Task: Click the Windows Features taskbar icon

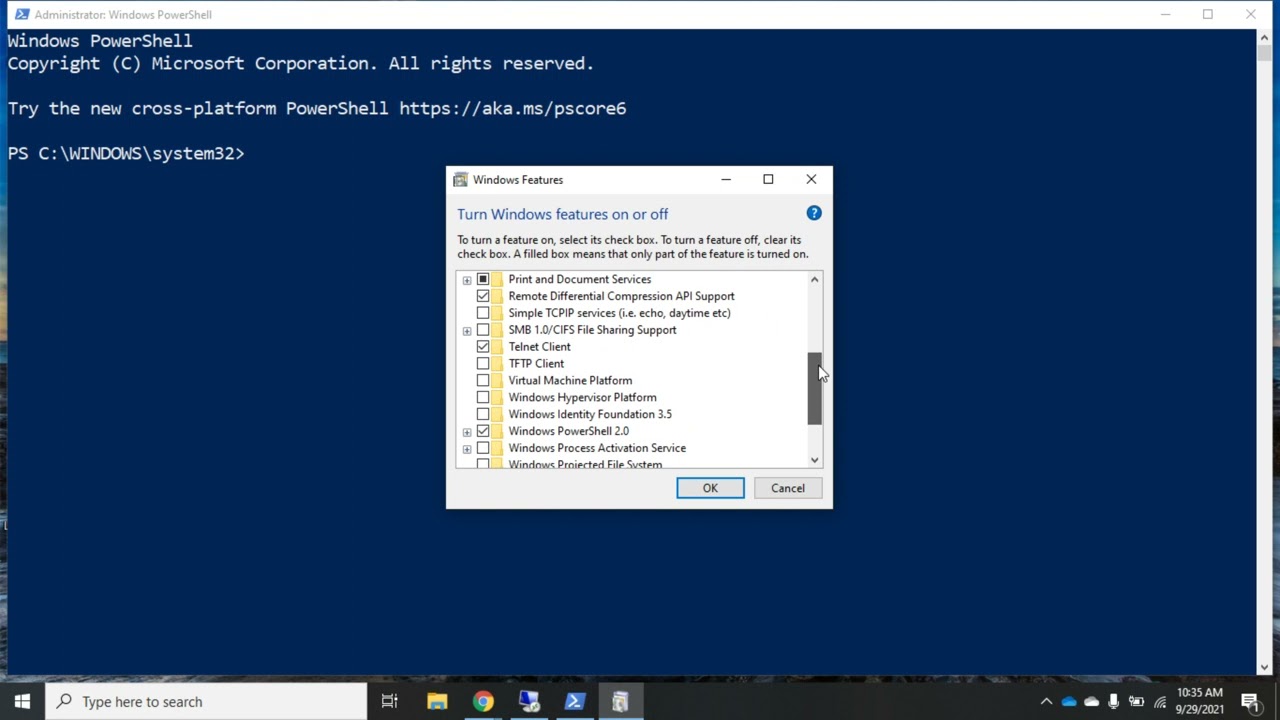Action: (620, 701)
